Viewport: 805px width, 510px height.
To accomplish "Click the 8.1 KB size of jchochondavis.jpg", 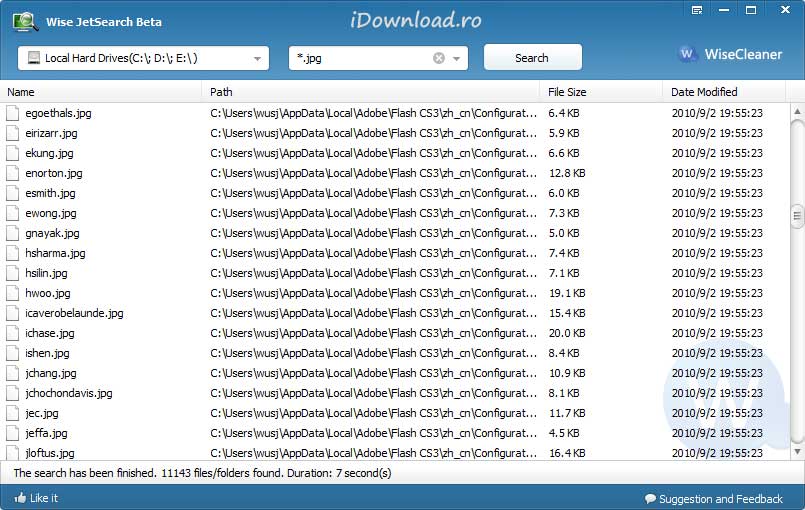I will click(564, 393).
